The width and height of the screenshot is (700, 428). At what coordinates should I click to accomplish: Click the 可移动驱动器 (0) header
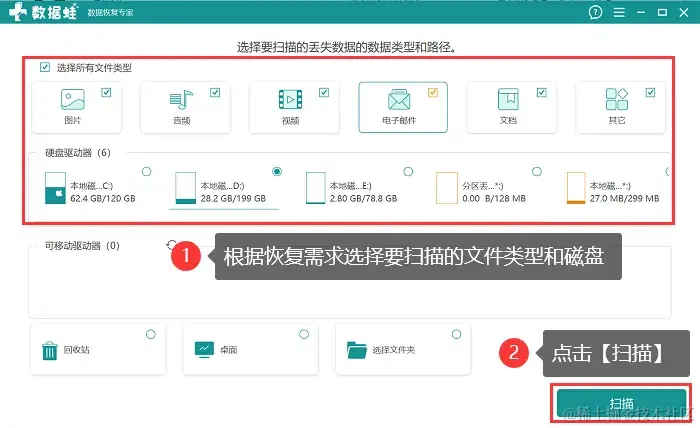[x=82, y=246]
